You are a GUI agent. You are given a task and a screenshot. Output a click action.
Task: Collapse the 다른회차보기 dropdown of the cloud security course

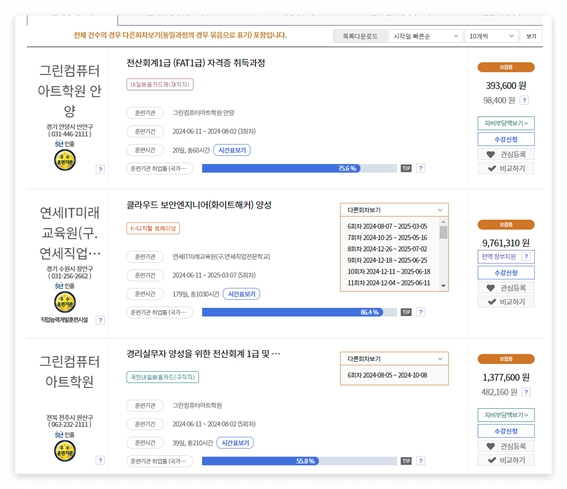click(x=394, y=210)
